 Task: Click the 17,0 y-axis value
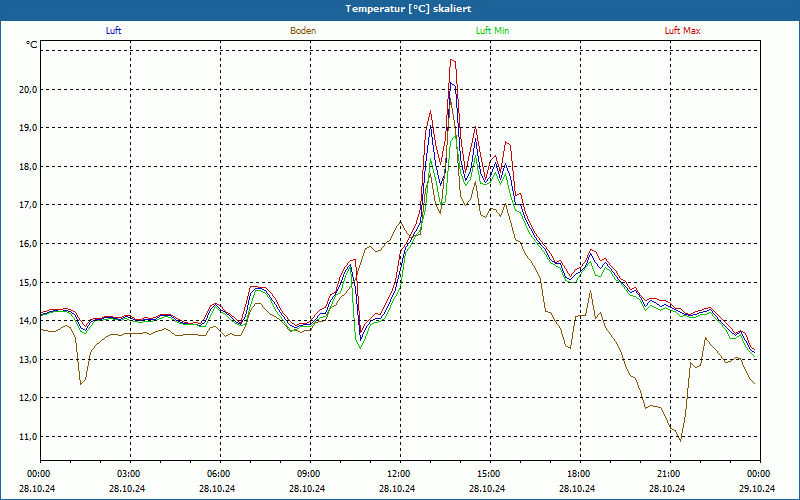point(29,205)
